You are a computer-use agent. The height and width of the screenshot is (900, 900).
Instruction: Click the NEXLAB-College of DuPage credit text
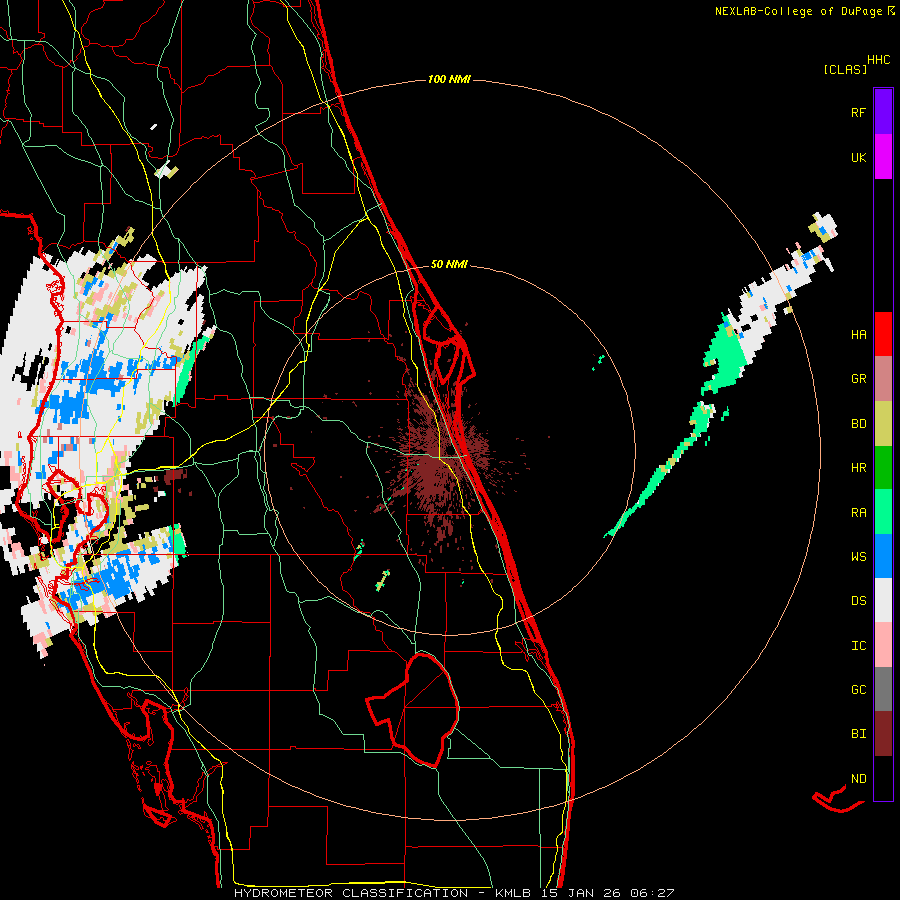point(805,11)
